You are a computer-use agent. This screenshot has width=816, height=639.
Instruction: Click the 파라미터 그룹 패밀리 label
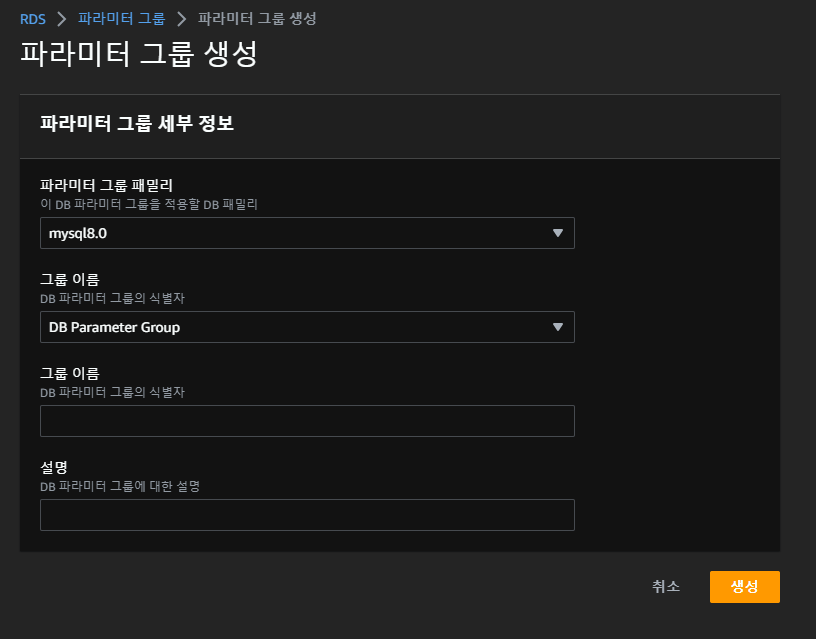tap(106, 185)
